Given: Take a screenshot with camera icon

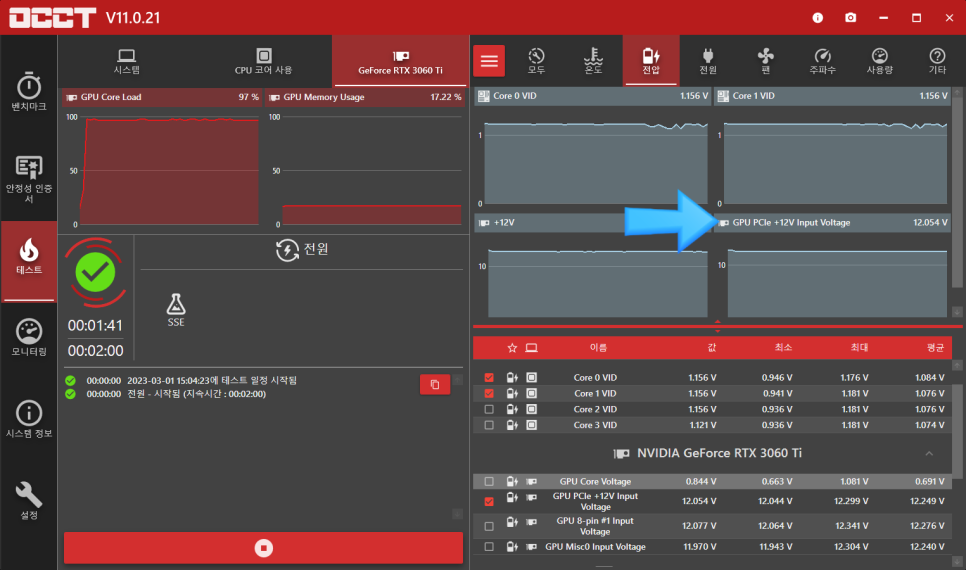Looking at the screenshot, I should [x=851, y=18].
